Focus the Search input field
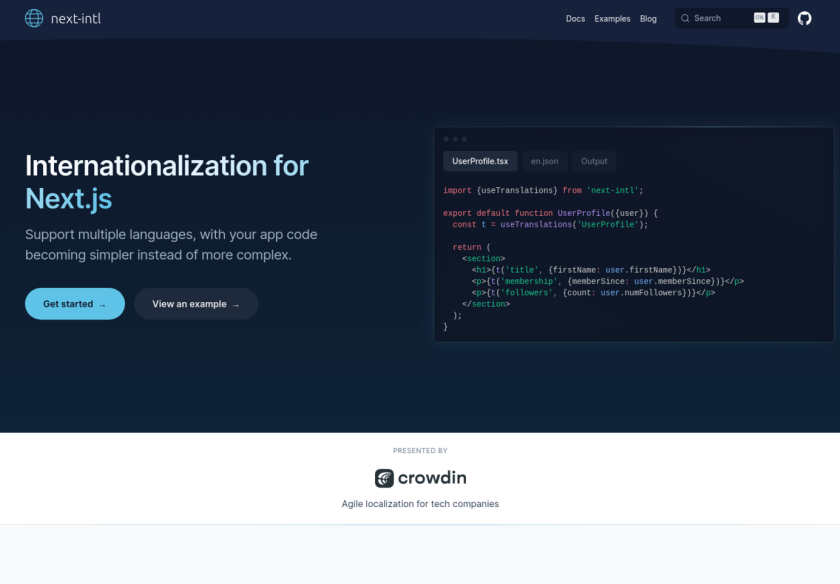The width and height of the screenshot is (840, 584). click(x=731, y=18)
